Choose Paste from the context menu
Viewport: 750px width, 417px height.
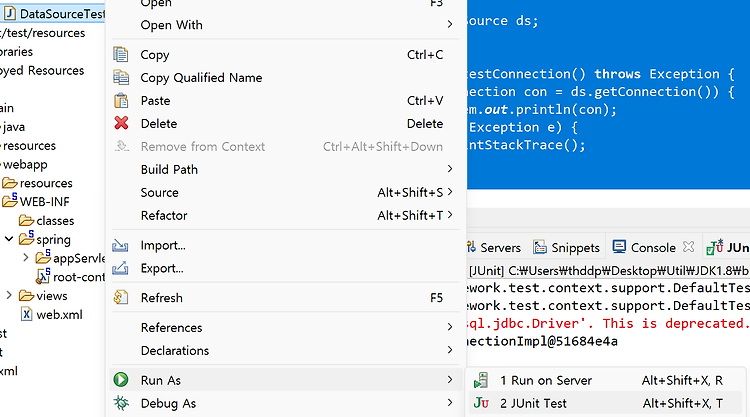(286, 100)
